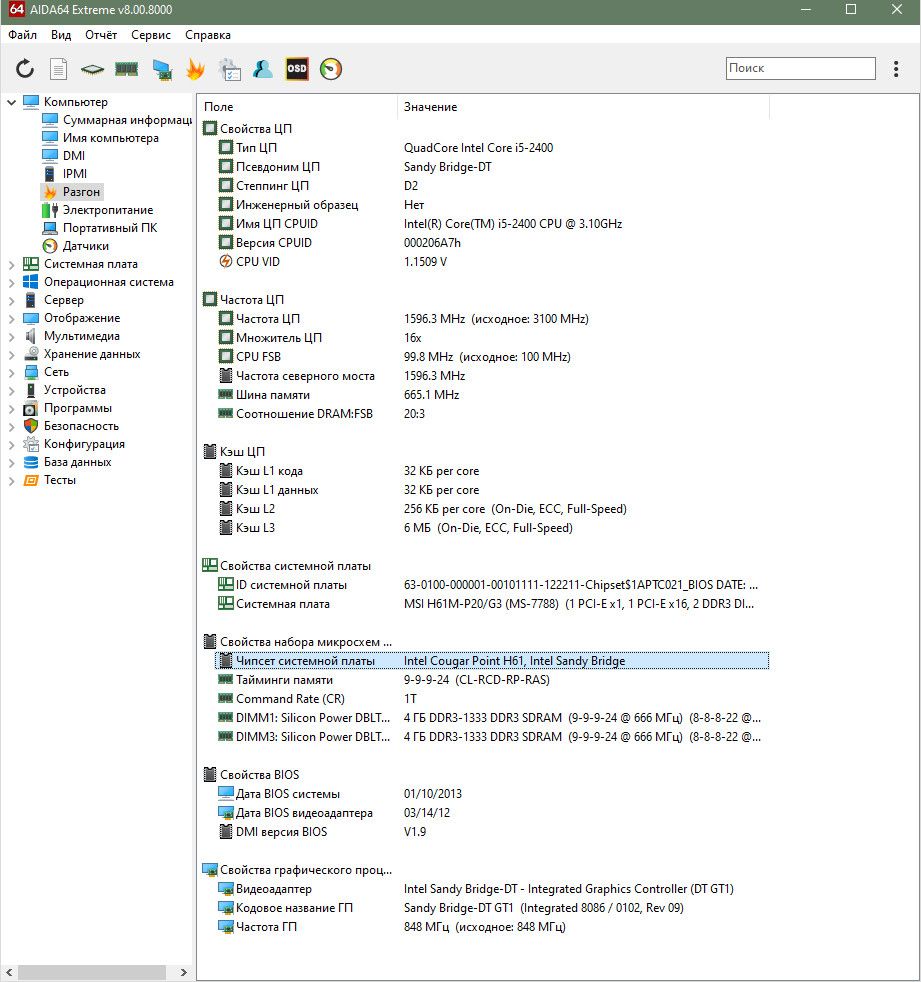
Task: Select Безопасность in the tree
Action: [x=71, y=426]
